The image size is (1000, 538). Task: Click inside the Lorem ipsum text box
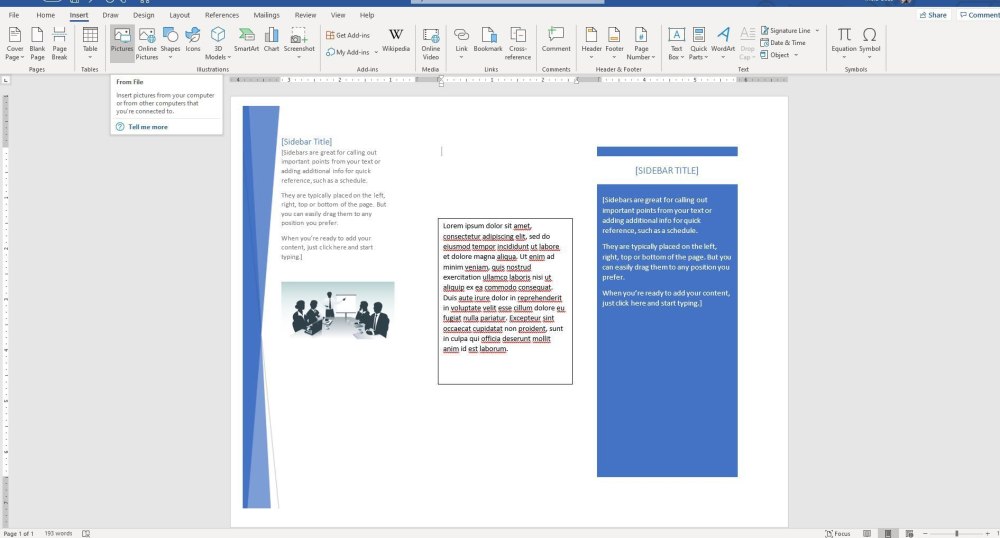click(505, 301)
